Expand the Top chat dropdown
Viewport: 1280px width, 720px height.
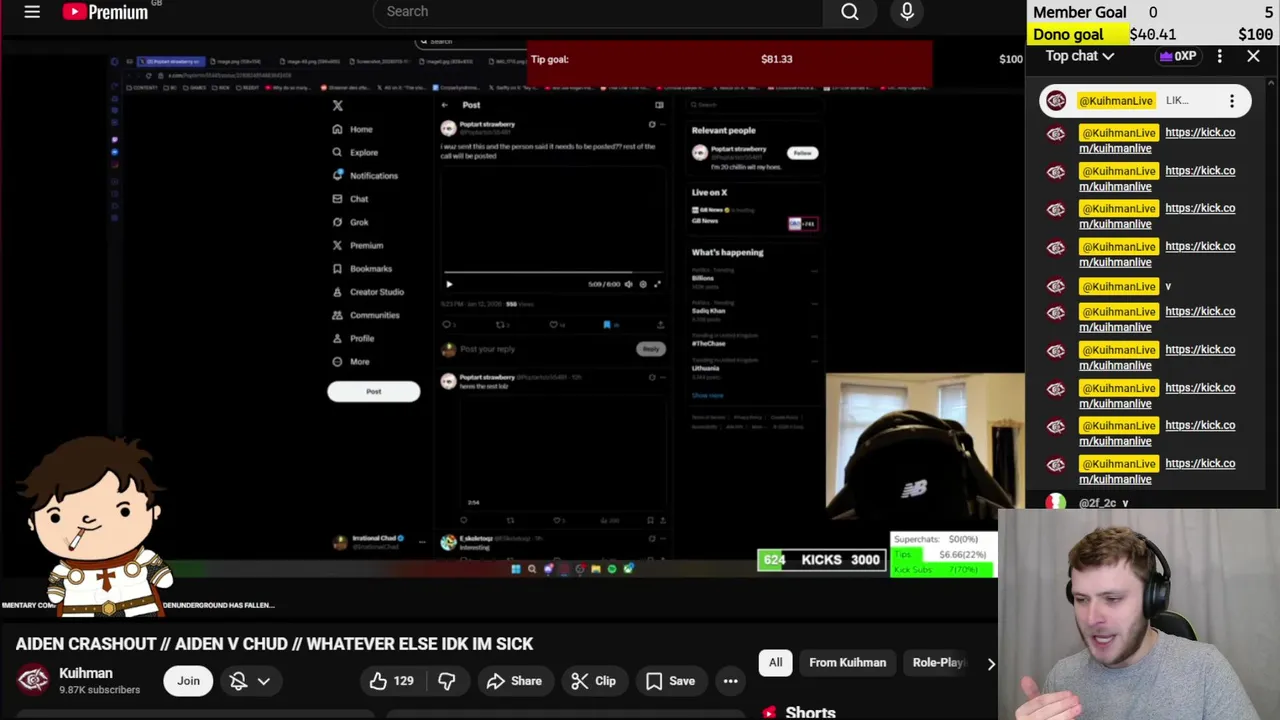tap(1080, 56)
